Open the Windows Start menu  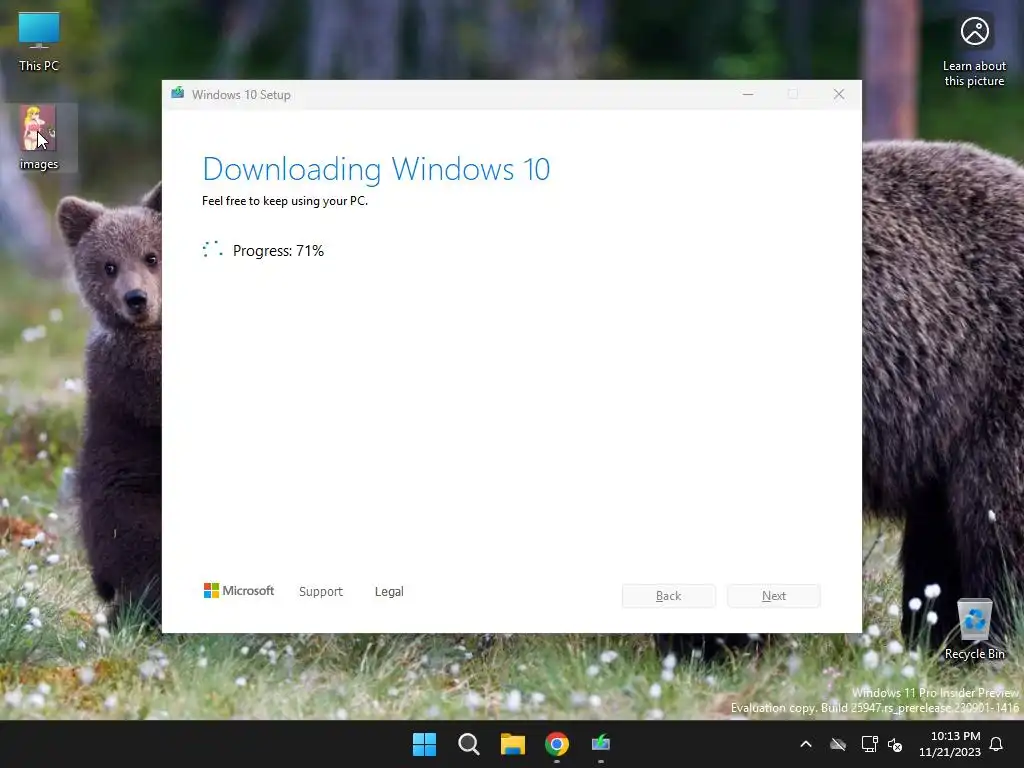tap(424, 744)
